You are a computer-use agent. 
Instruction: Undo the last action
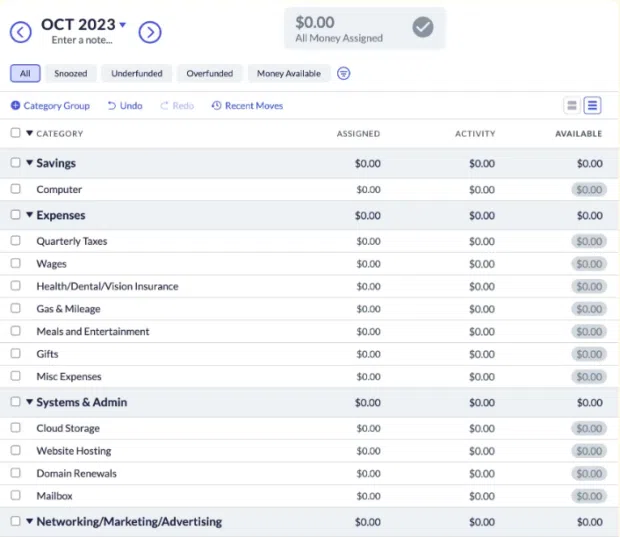point(125,106)
